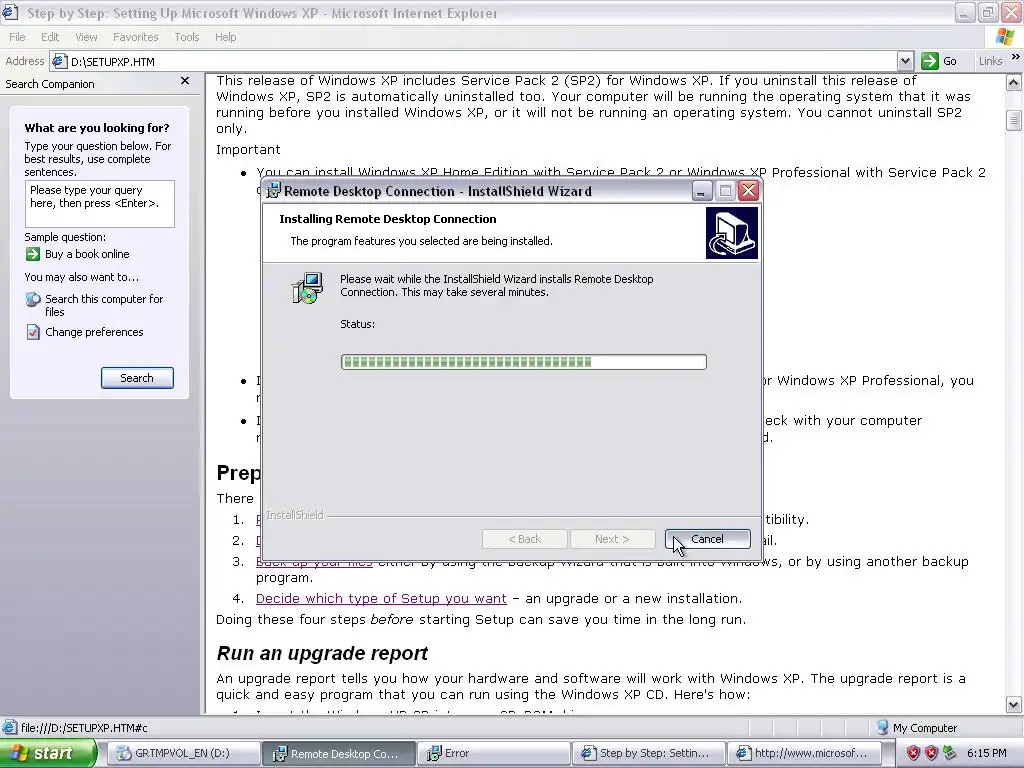
Task: Click the installation progress bar
Action: 523,362
